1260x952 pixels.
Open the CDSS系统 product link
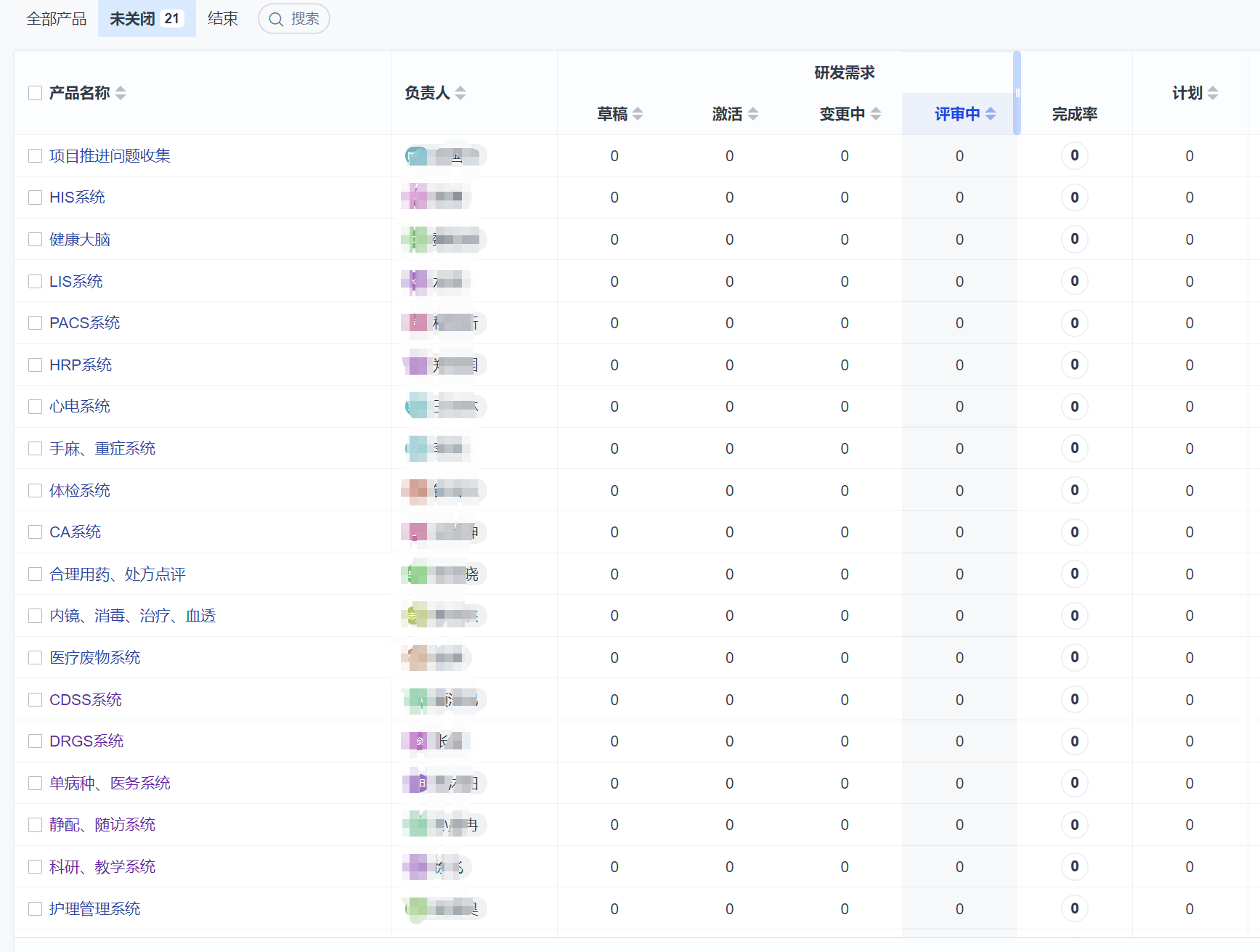tap(86, 700)
